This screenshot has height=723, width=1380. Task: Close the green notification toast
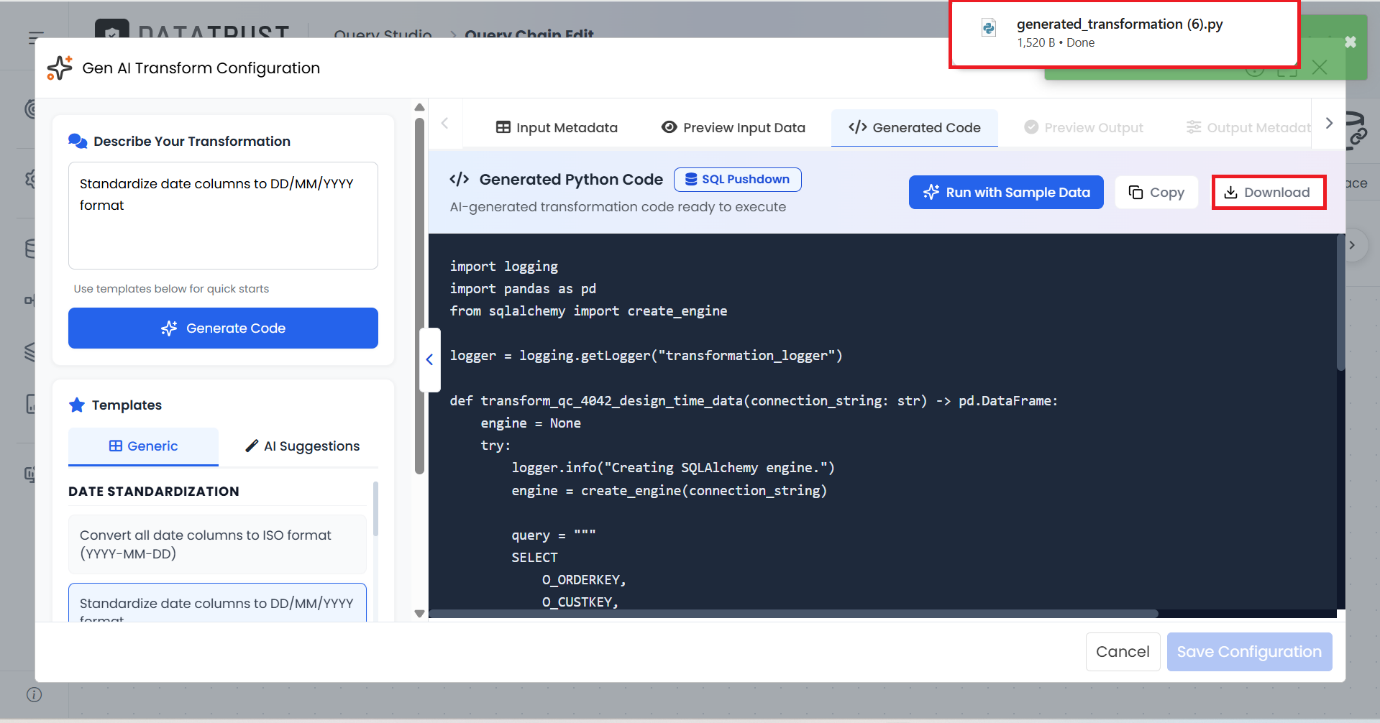click(1350, 42)
